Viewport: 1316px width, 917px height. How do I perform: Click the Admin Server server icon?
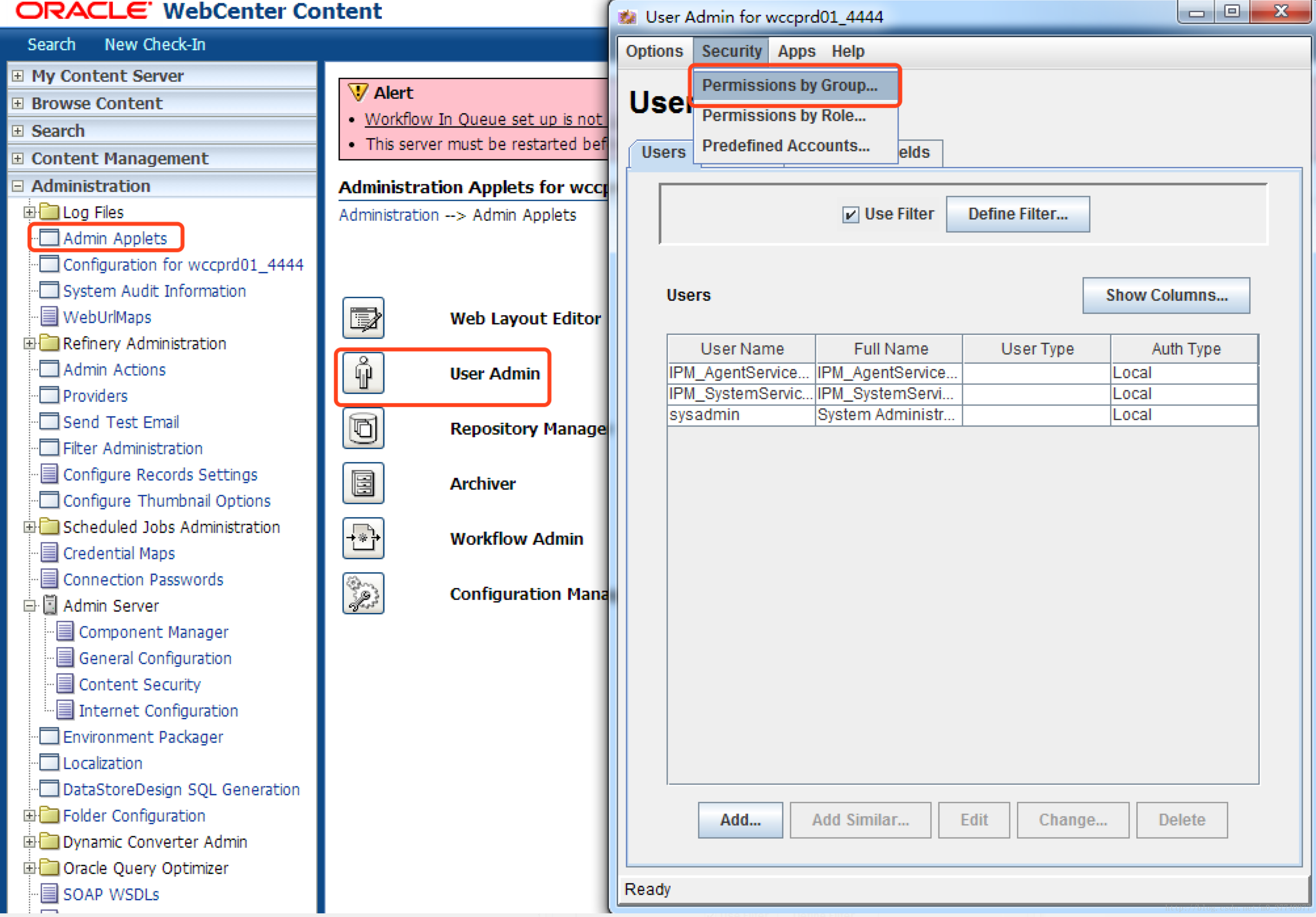51,605
